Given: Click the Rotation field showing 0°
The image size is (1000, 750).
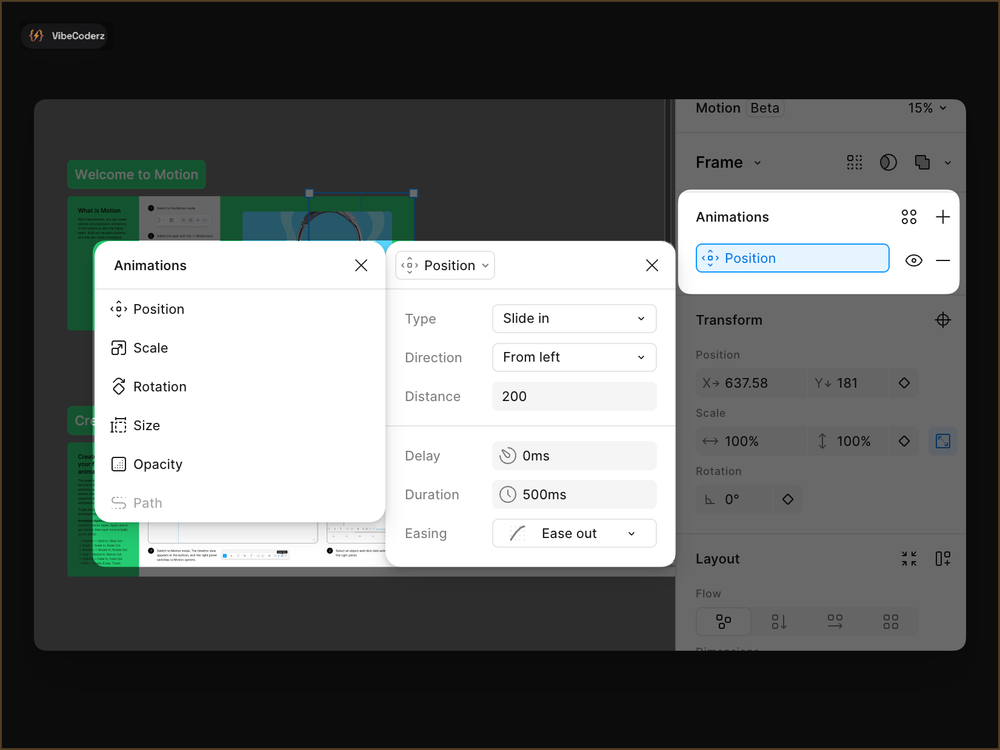Looking at the screenshot, I should click(x=733, y=499).
